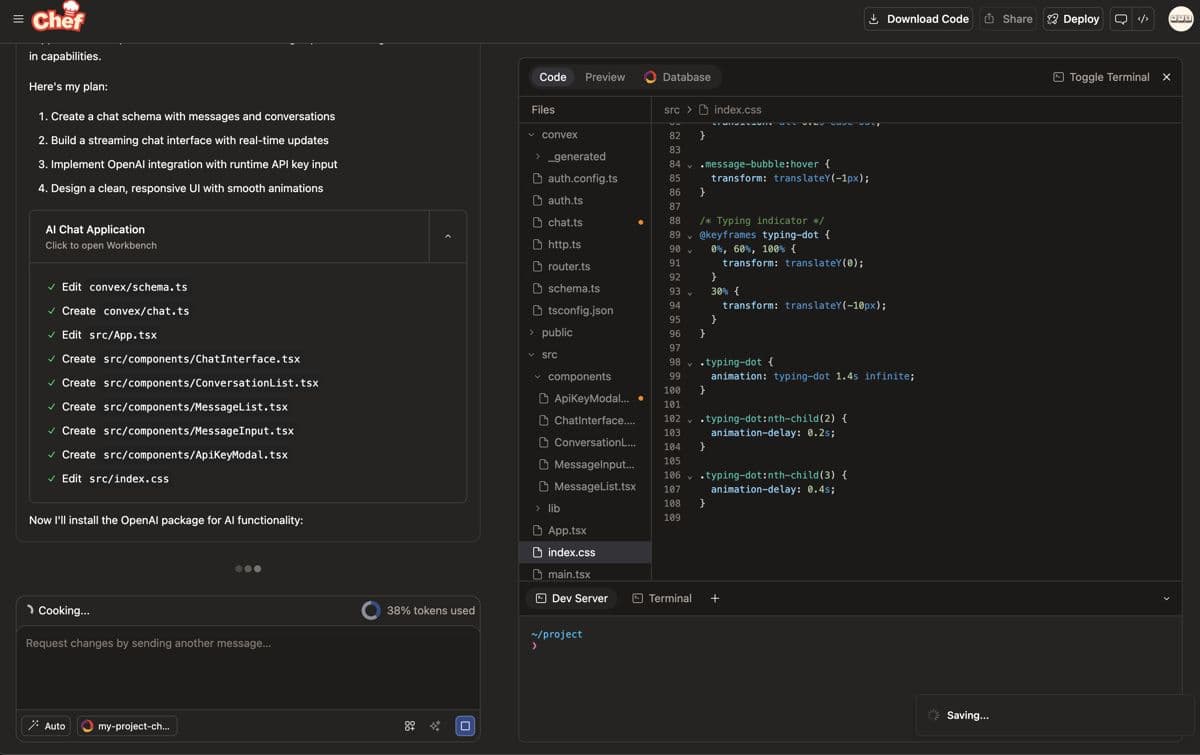This screenshot has height=755, width=1200.
Task: Stop generation with the blue square button
Action: tap(465, 726)
